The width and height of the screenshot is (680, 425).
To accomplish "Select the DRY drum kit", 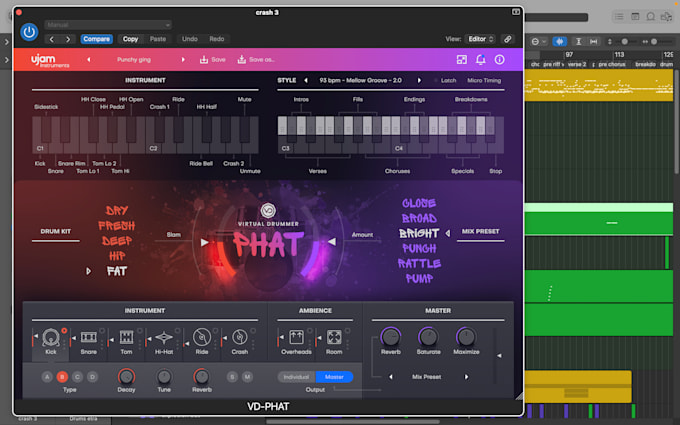I will point(117,211).
